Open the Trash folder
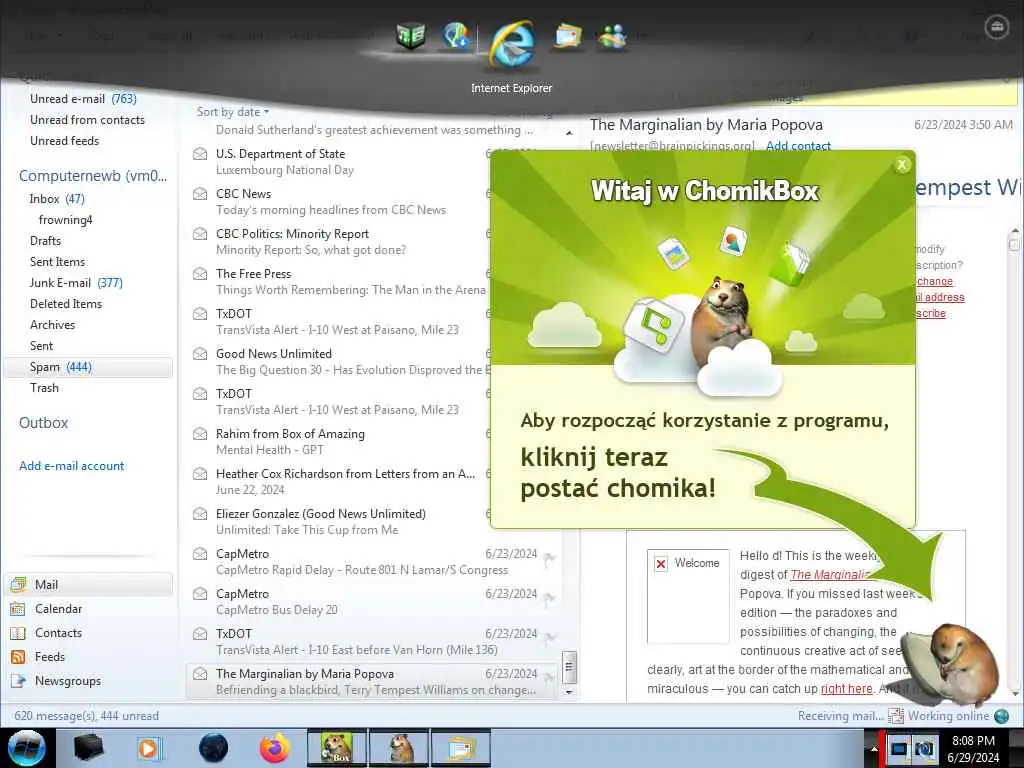The image size is (1024, 768). tap(44, 388)
